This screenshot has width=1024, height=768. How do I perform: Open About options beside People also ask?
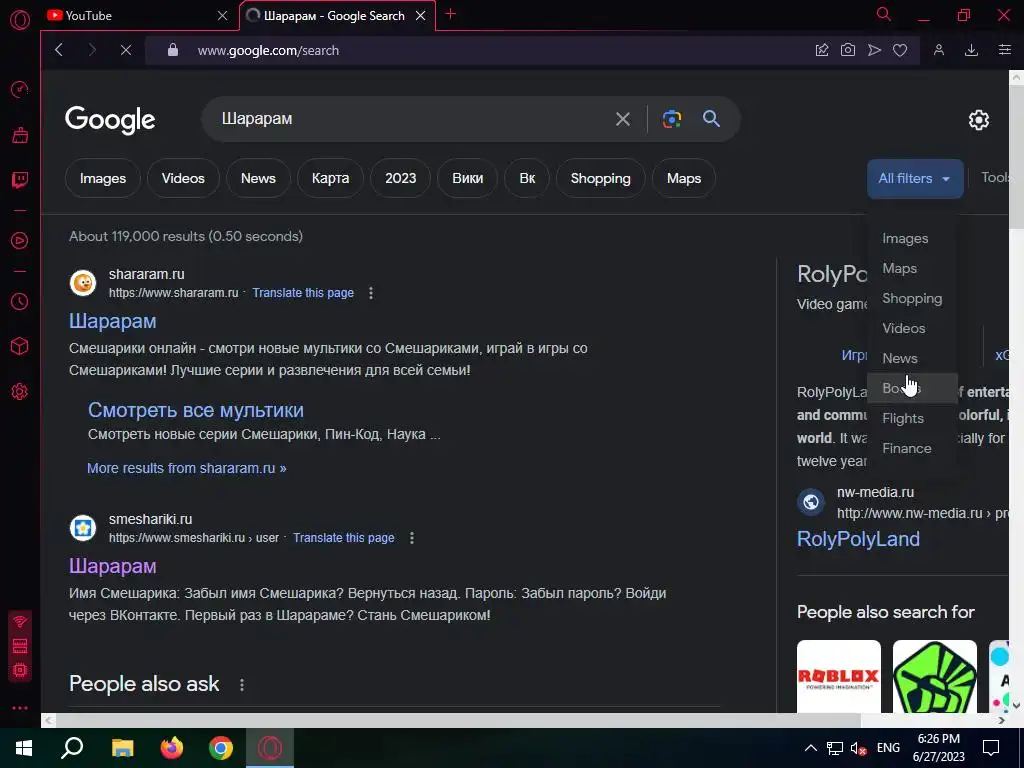(x=242, y=684)
